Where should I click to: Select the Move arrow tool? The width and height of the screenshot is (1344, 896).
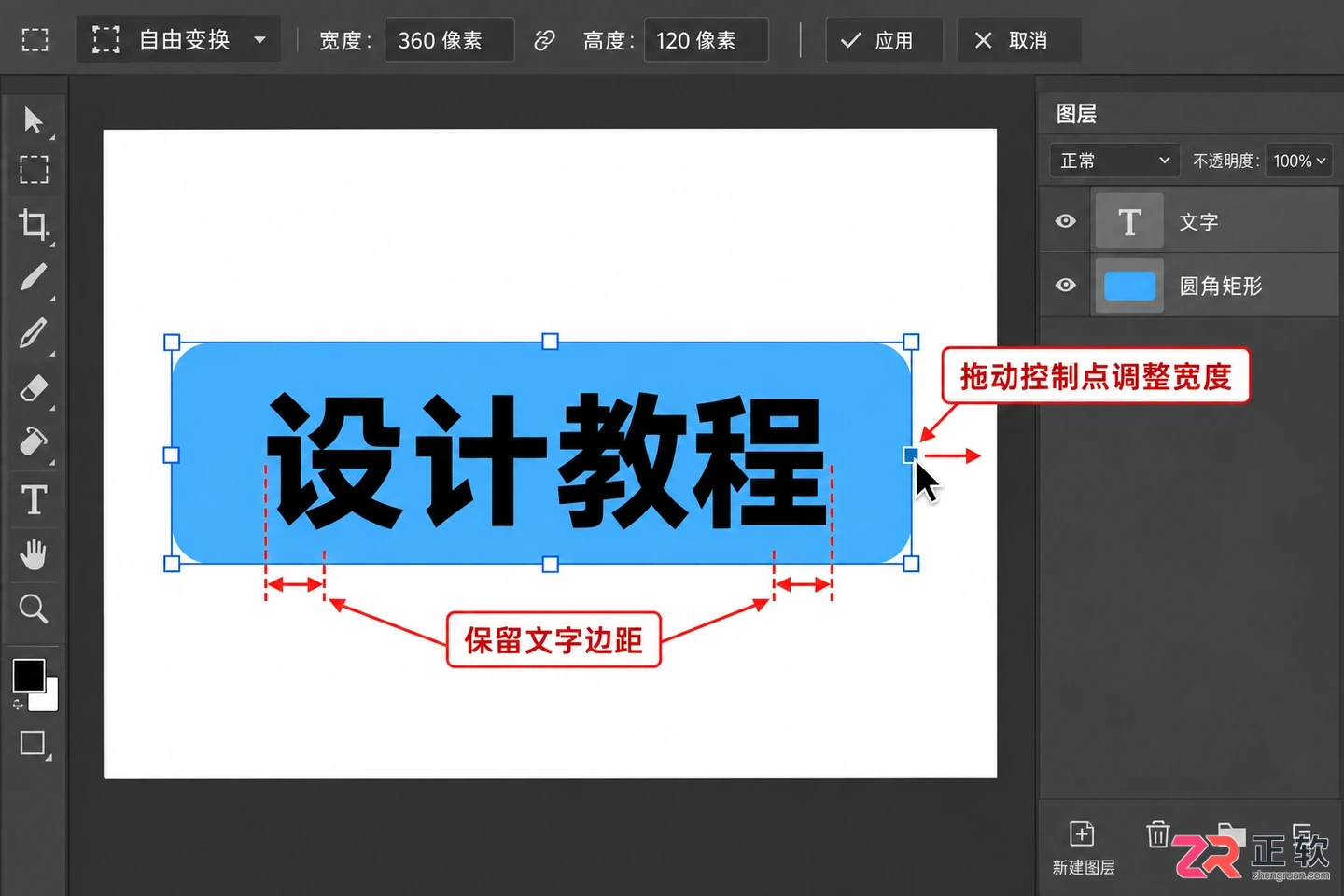(x=33, y=120)
